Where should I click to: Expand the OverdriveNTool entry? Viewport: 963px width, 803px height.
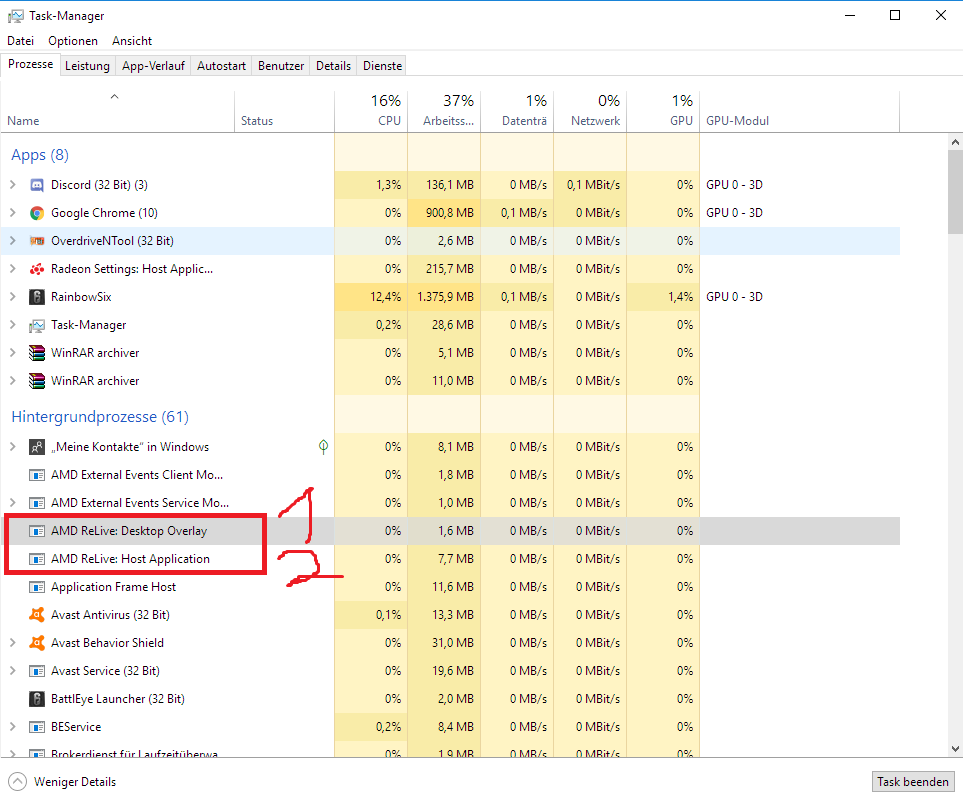click(x=13, y=241)
